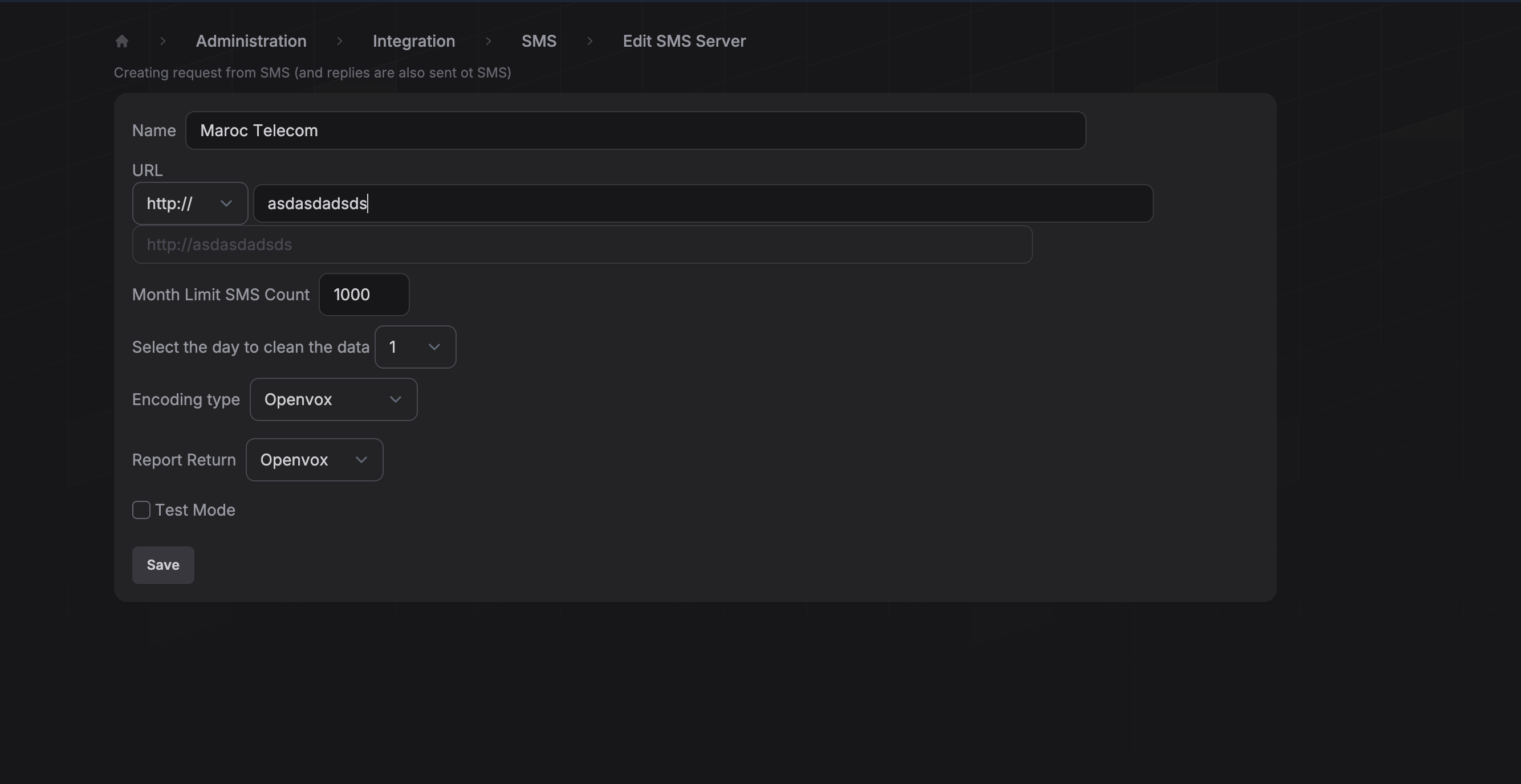The image size is (1521, 784).
Task: Click the Name field with Maroc Telecom
Action: (635, 130)
